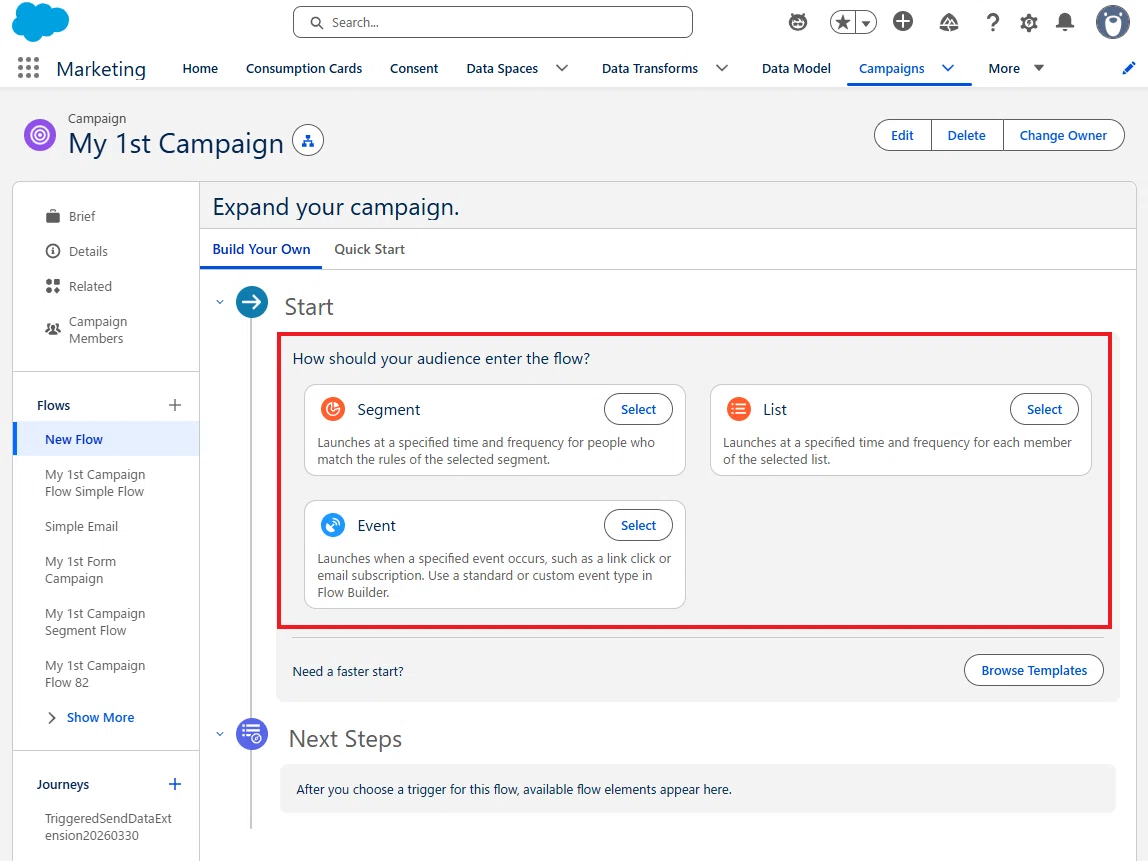Open the Trailhead guidance icon
1148x861 pixels.
[949, 23]
